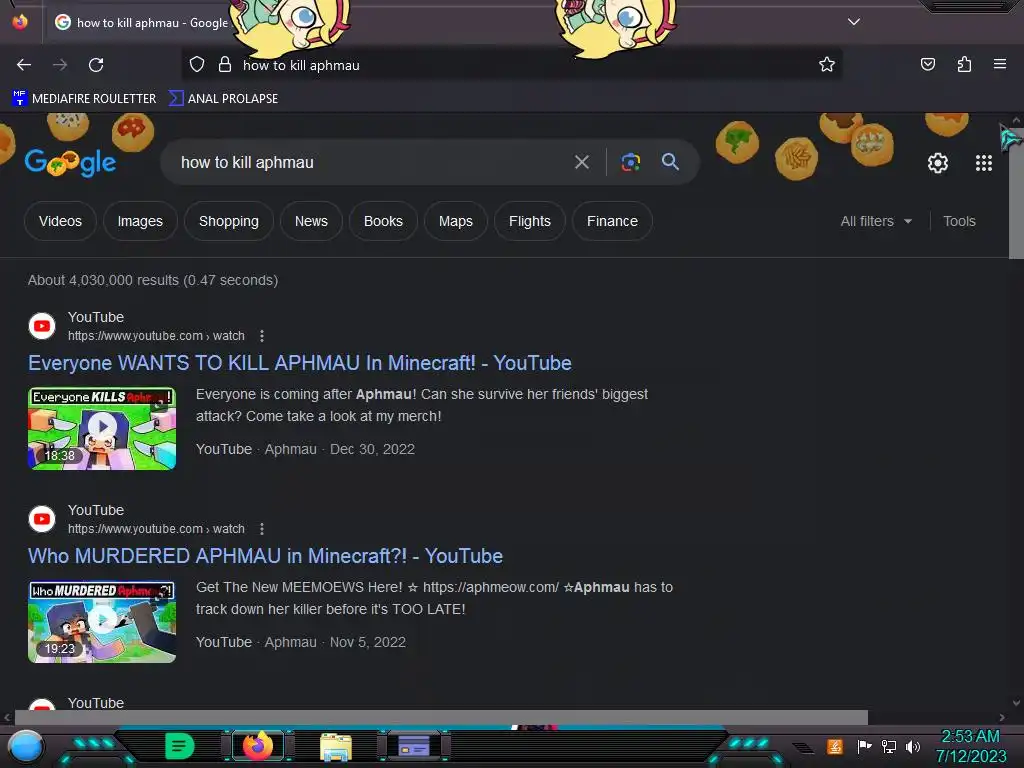
Task: Open the volume speaker tray icon
Action: coord(912,746)
